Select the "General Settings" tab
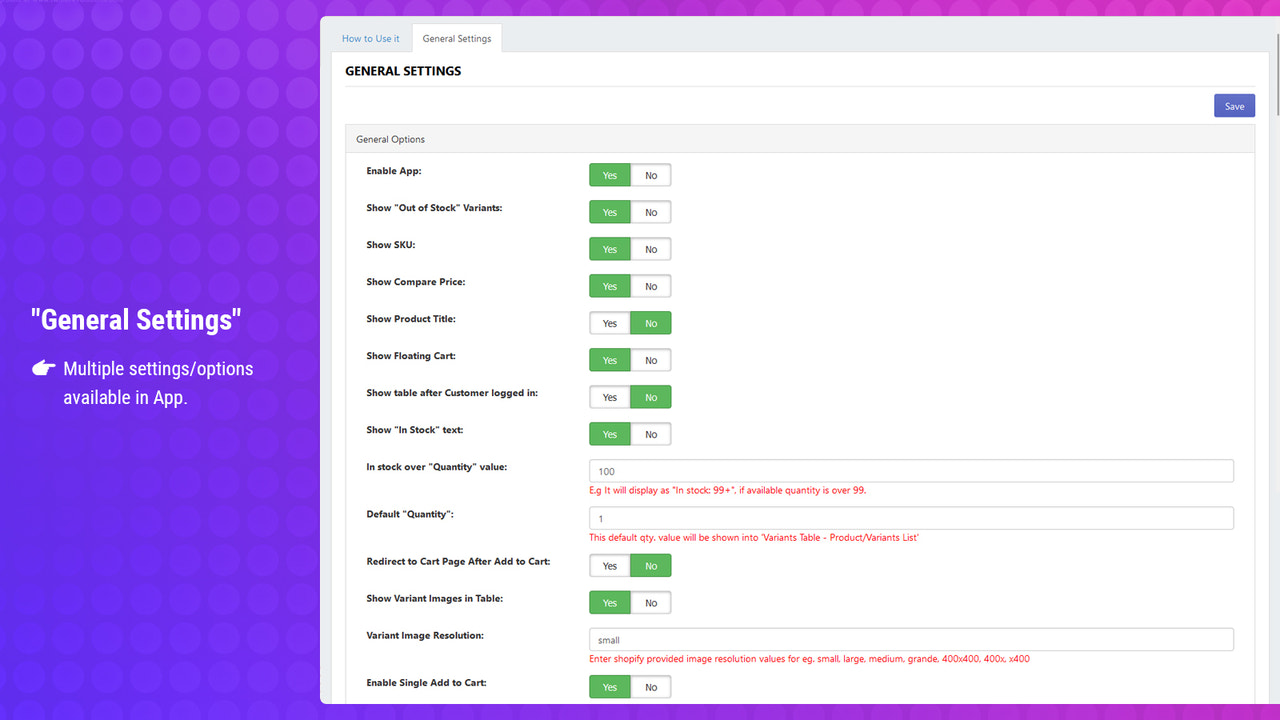Viewport: 1280px width, 720px height. [456, 38]
